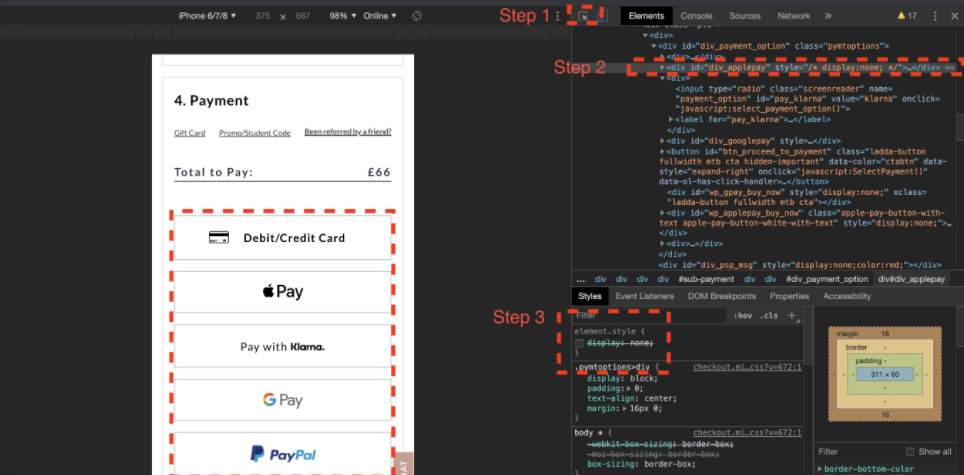The image size is (964, 475).
Task: Select the inspect element picker icon
Action: pos(583,16)
